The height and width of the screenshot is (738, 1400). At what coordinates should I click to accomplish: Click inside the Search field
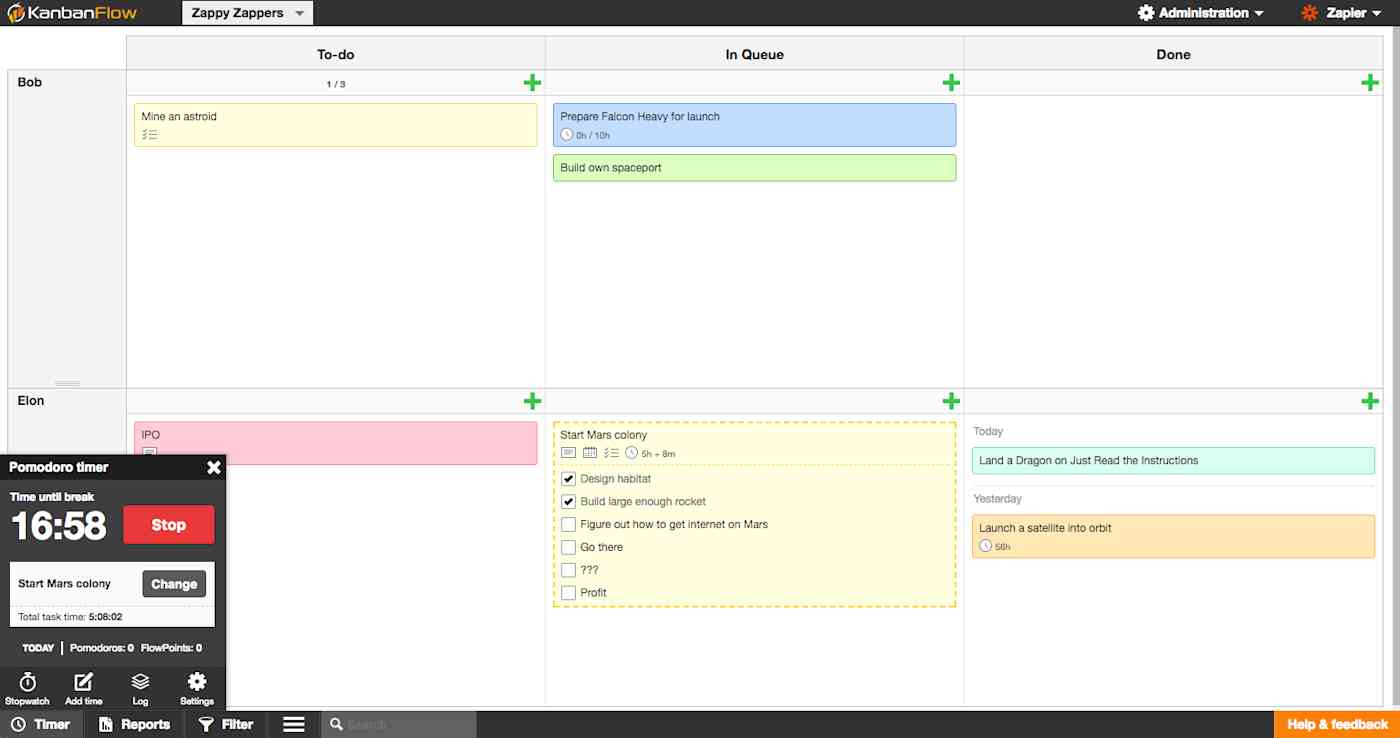400,723
